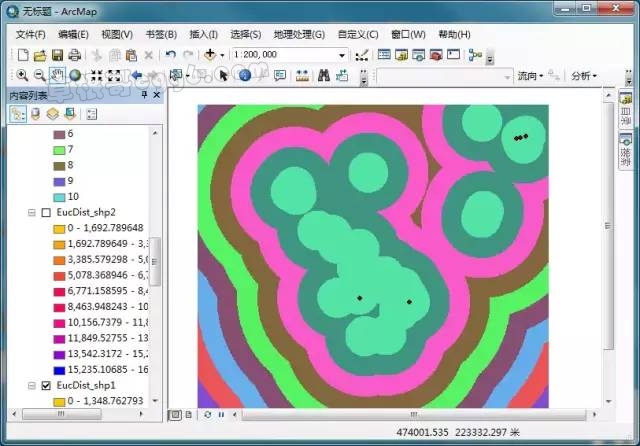The height and width of the screenshot is (446, 640).
Task: Uncheck the EucDist_shp1 layer checkbox
Action: 46,385
